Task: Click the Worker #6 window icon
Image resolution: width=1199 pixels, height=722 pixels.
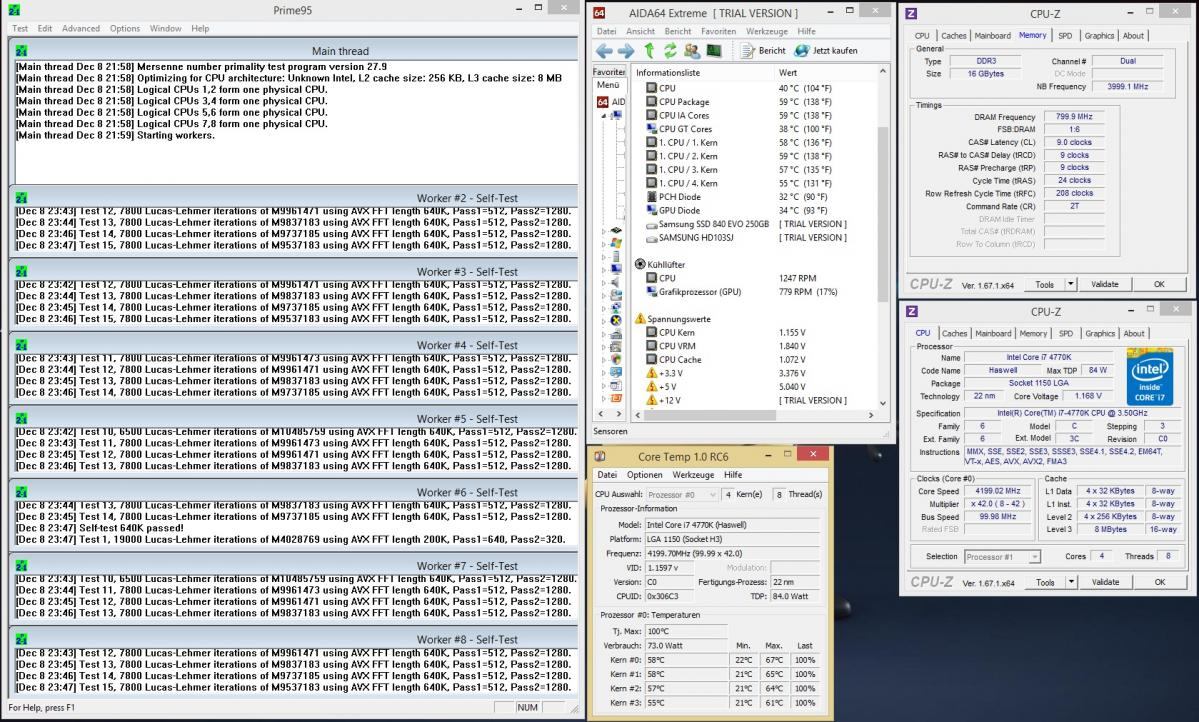Action: coord(21,492)
